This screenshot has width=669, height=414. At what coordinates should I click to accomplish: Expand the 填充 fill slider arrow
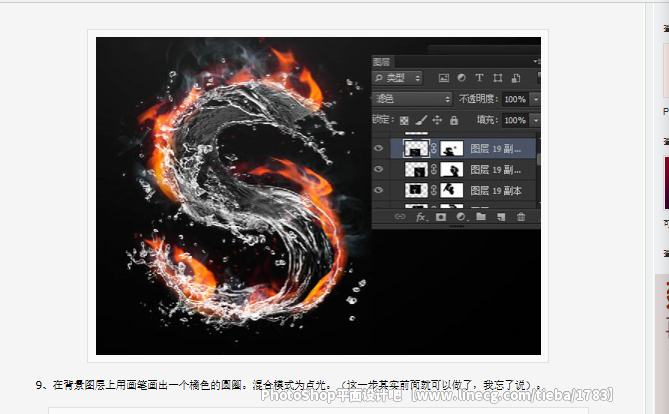(x=535, y=120)
